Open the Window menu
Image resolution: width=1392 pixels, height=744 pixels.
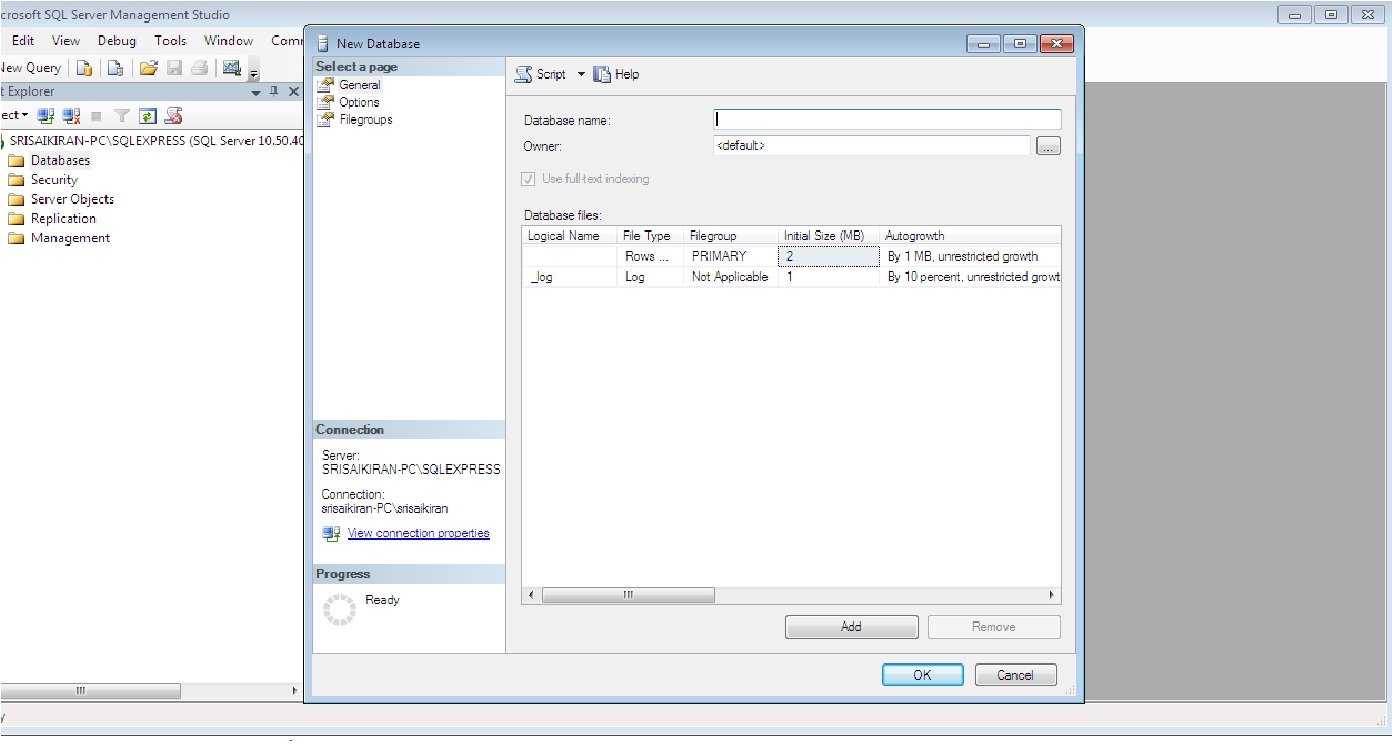[x=229, y=41]
